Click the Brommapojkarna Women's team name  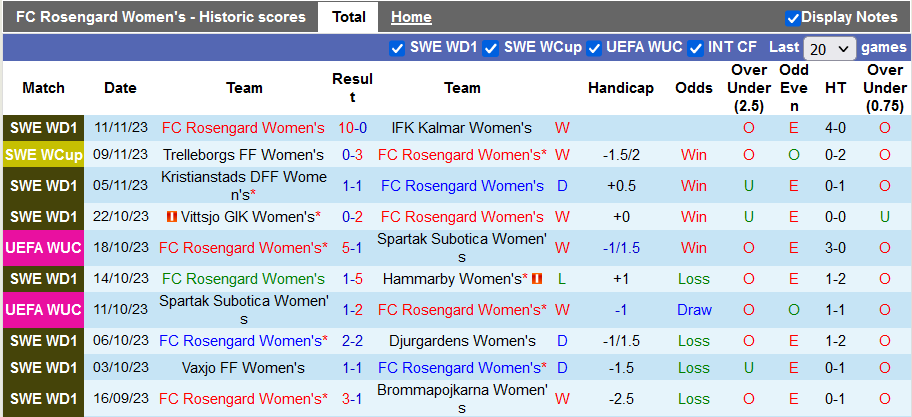(x=462, y=399)
